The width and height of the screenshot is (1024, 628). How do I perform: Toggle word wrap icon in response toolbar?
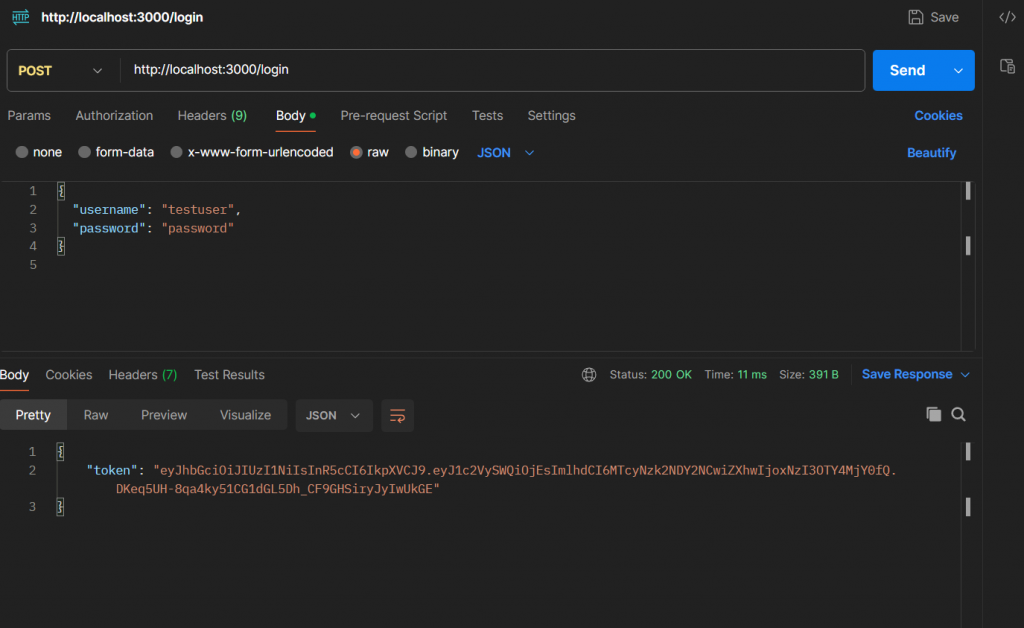397,415
